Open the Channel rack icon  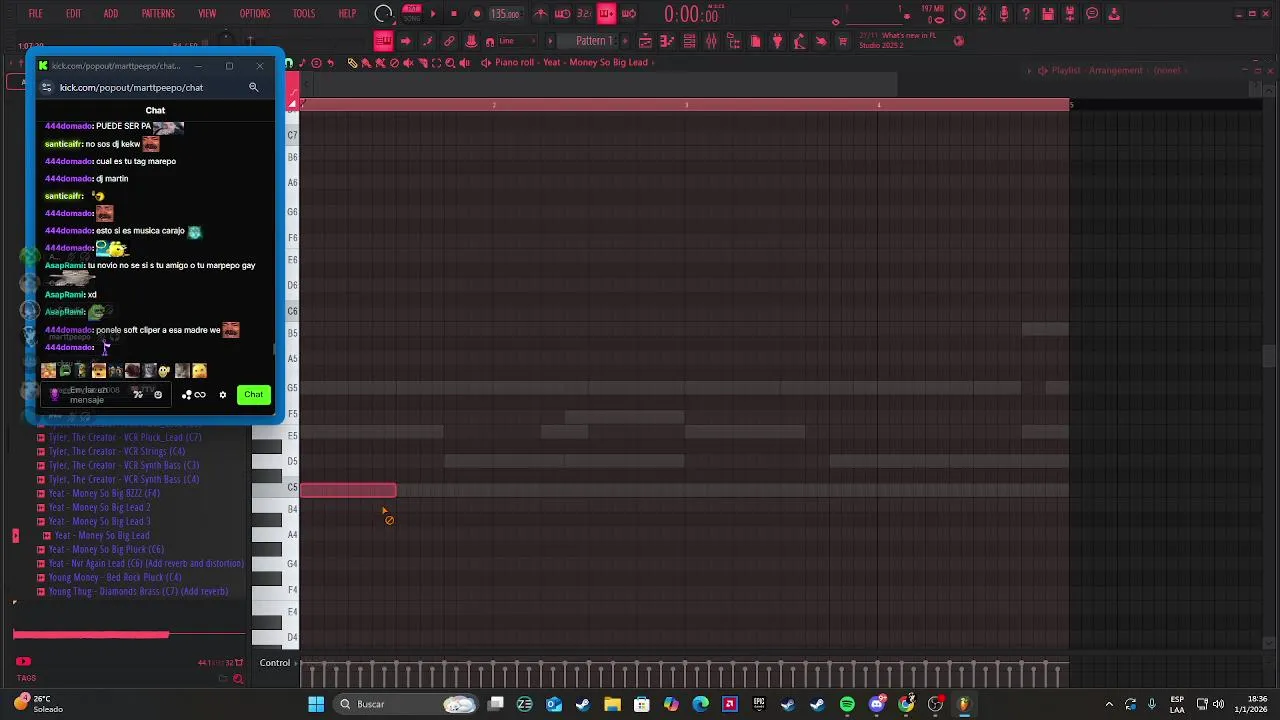689,41
